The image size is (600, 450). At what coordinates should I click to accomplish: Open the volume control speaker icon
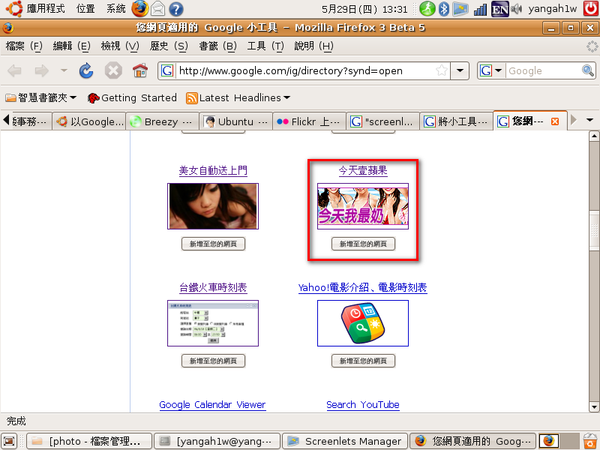click(517, 9)
